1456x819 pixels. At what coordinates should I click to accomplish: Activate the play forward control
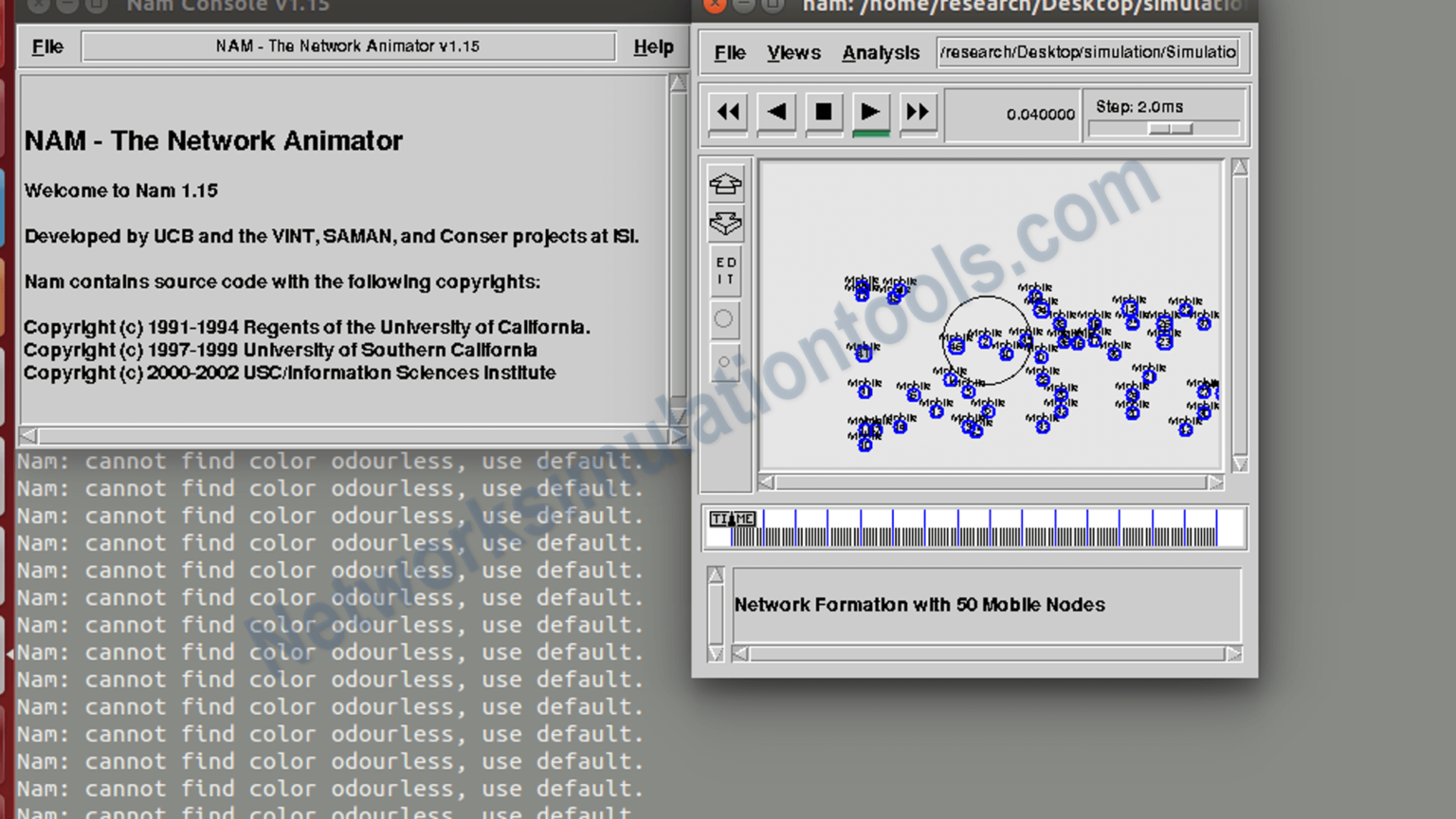point(870,112)
